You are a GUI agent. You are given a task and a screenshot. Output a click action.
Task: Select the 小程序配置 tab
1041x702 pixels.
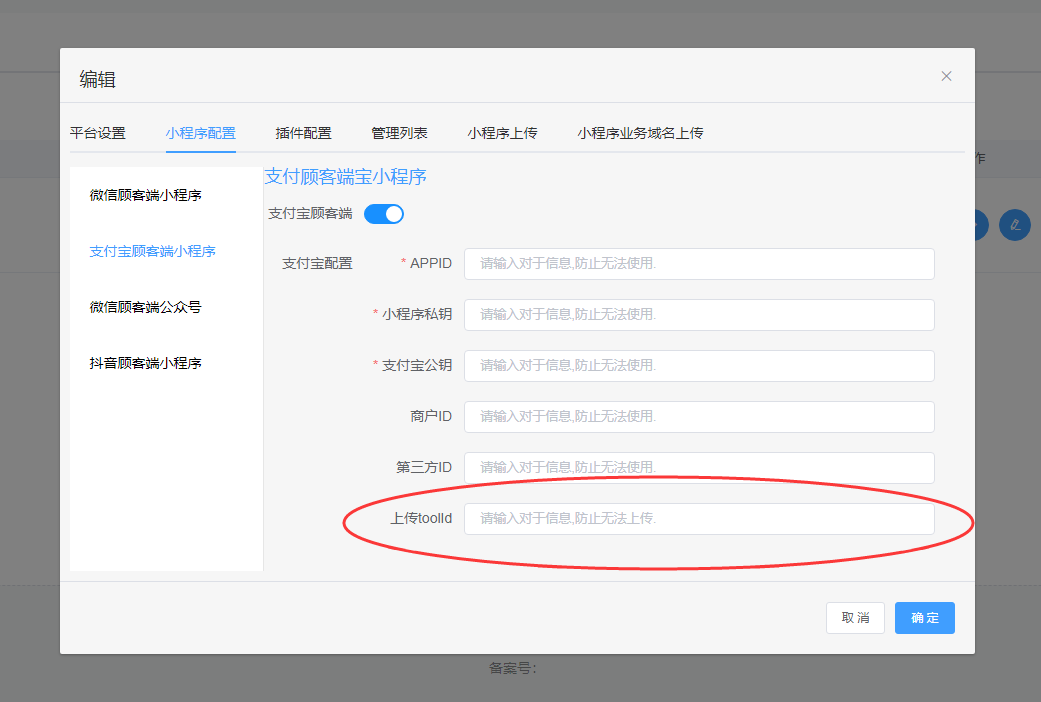(x=200, y=133)
